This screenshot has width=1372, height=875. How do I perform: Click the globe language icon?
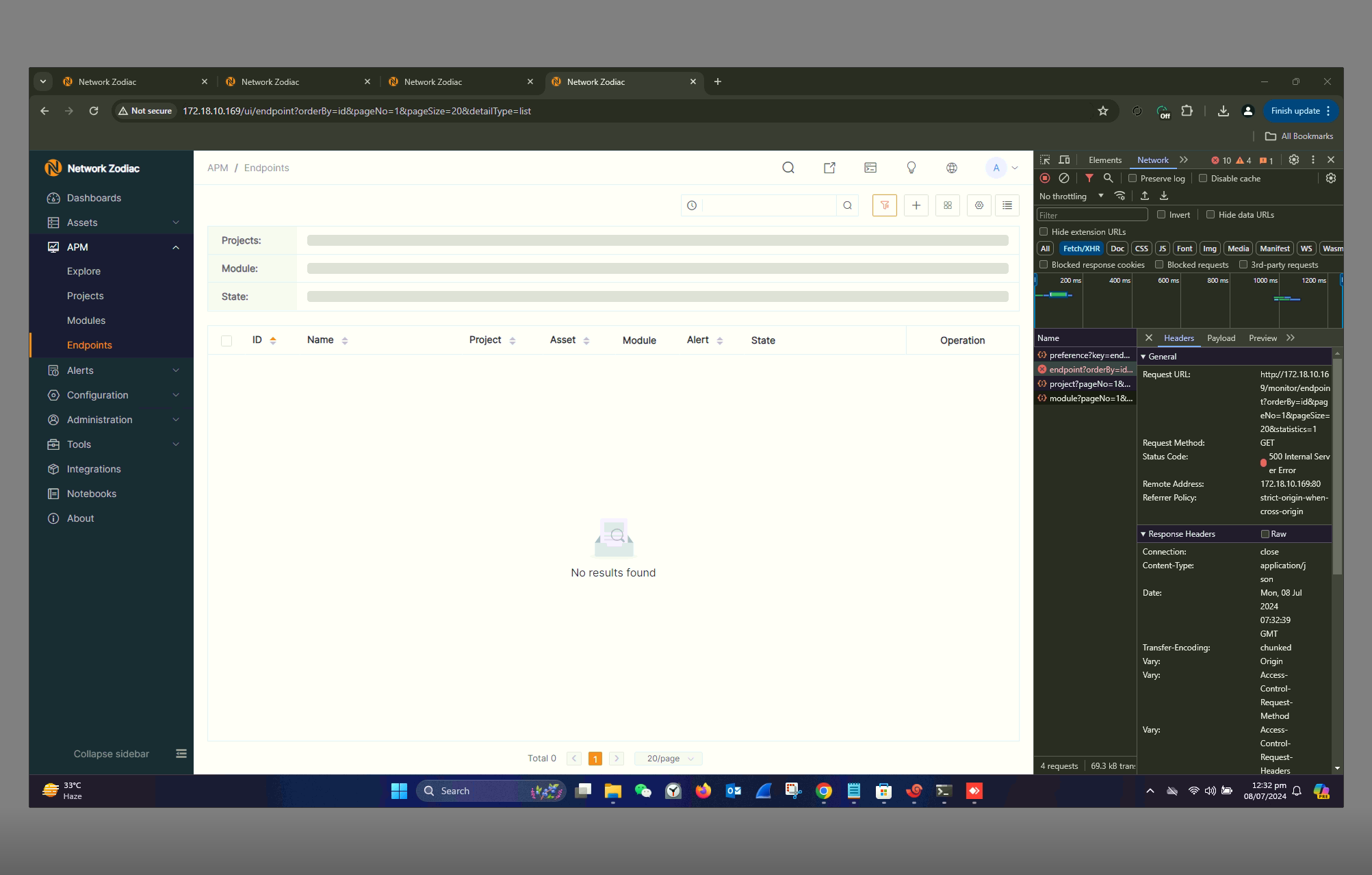click(951, 168)
